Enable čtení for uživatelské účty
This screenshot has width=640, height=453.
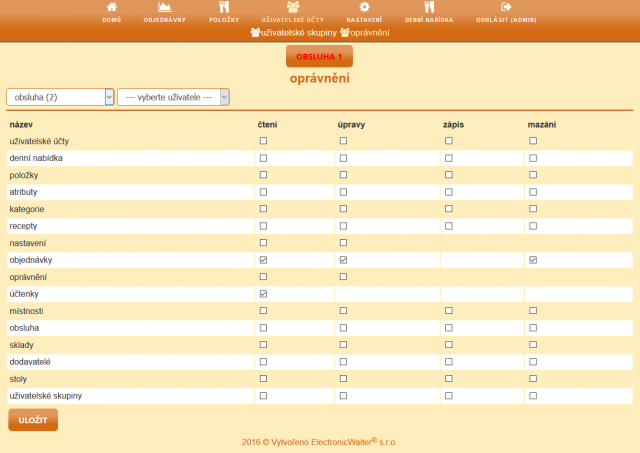(263, 141)
